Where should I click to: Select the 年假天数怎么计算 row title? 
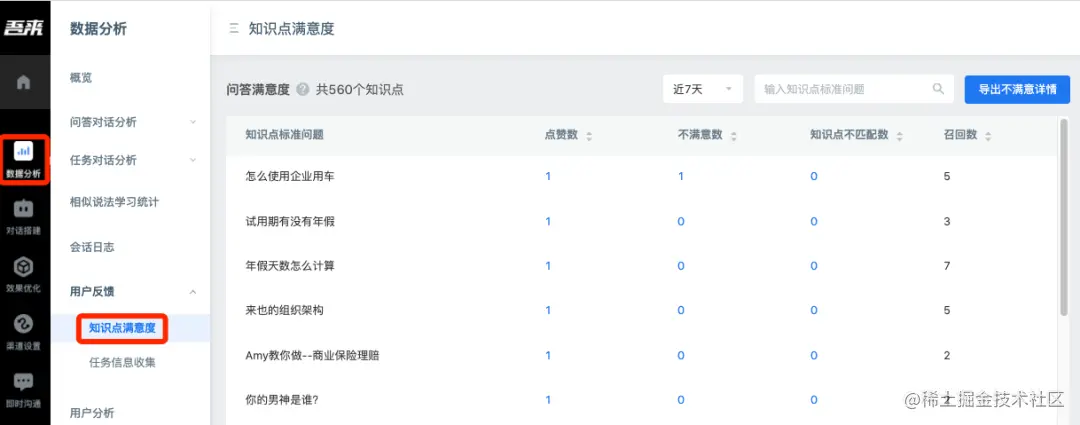pyautogui.click(x=290, y=266)
